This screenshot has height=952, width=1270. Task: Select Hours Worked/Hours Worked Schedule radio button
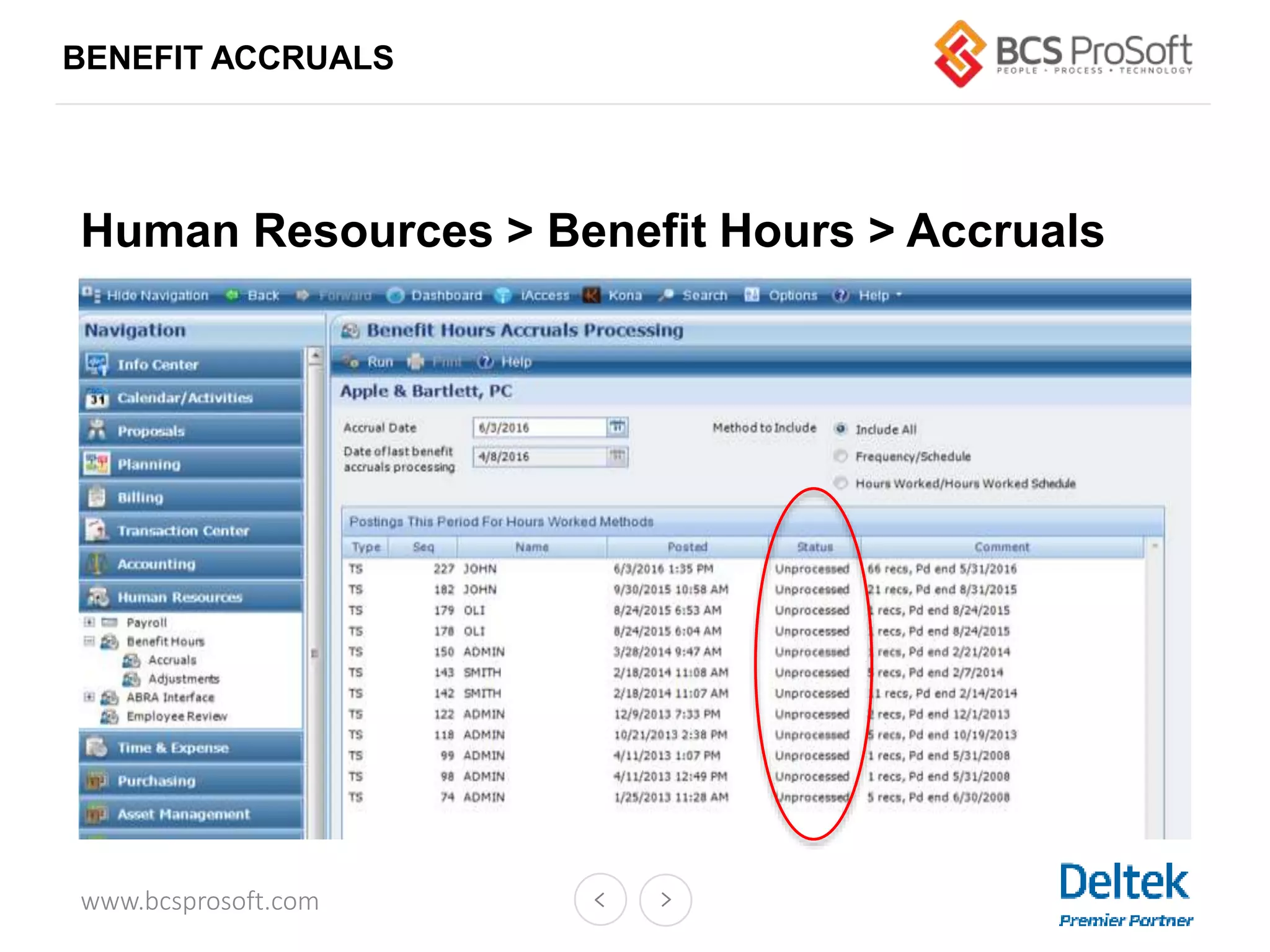tap(841, 483)
